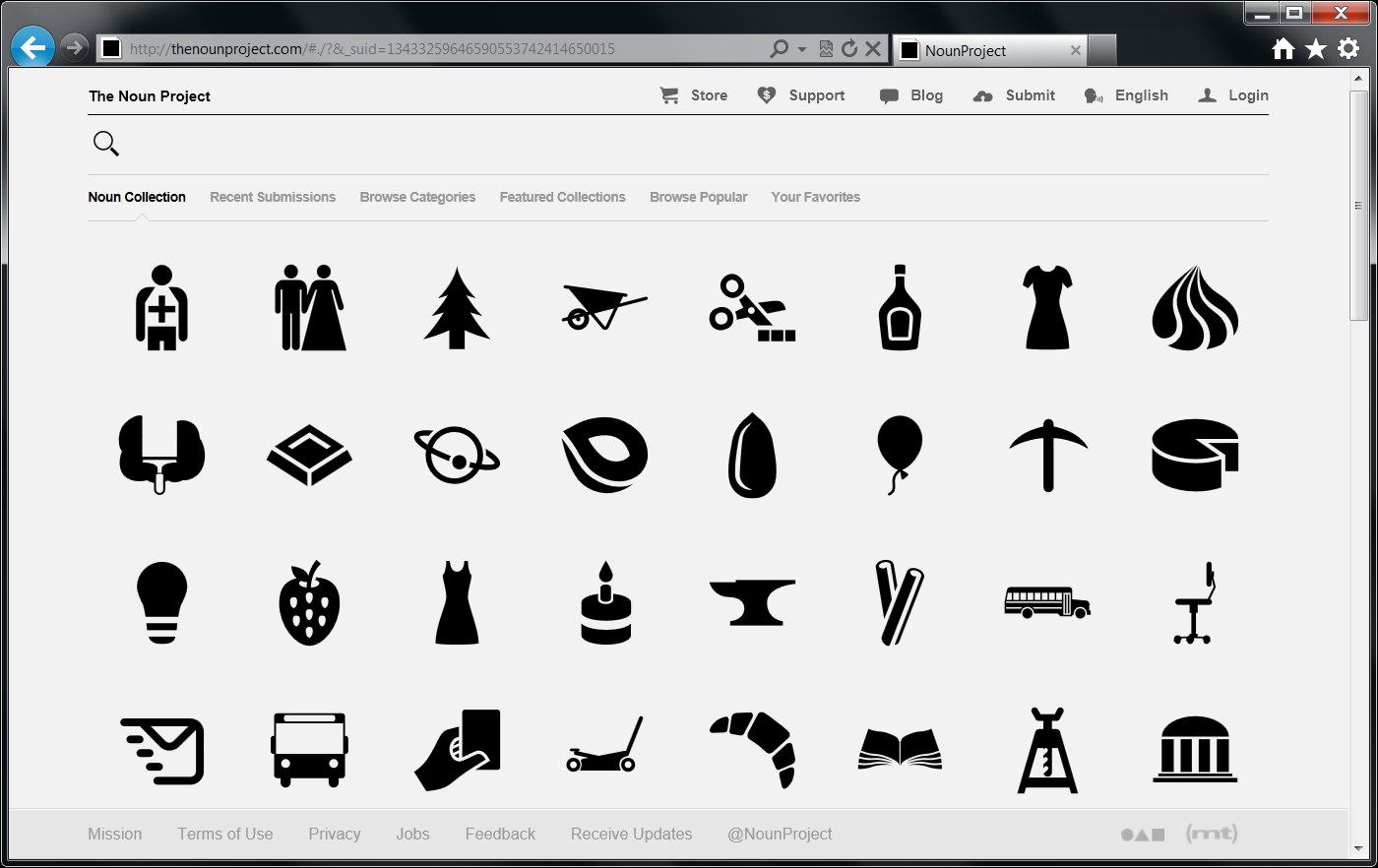Select the hand holding card icon

click(457, 750)
